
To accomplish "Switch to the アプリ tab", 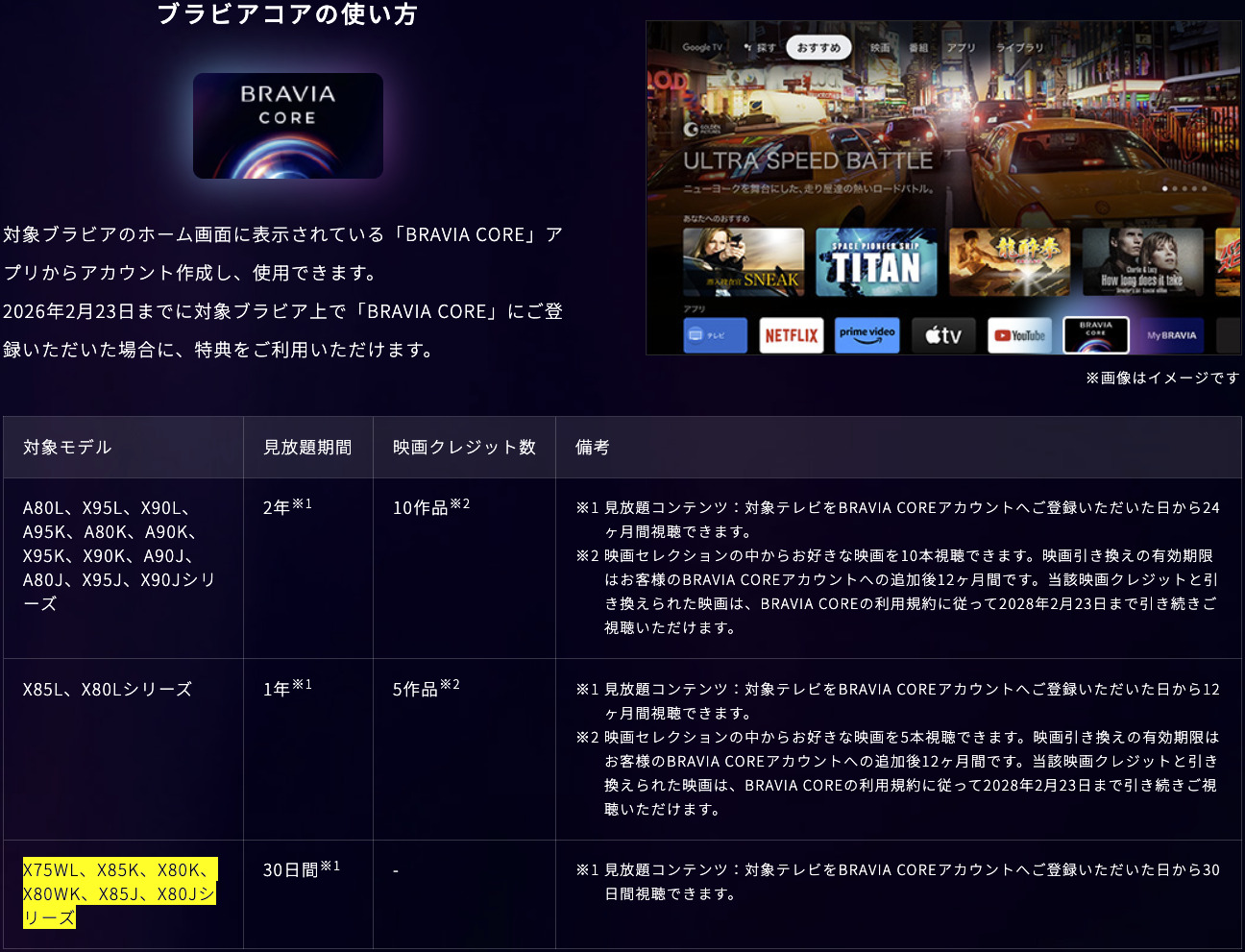I will [x=961, y=47].
